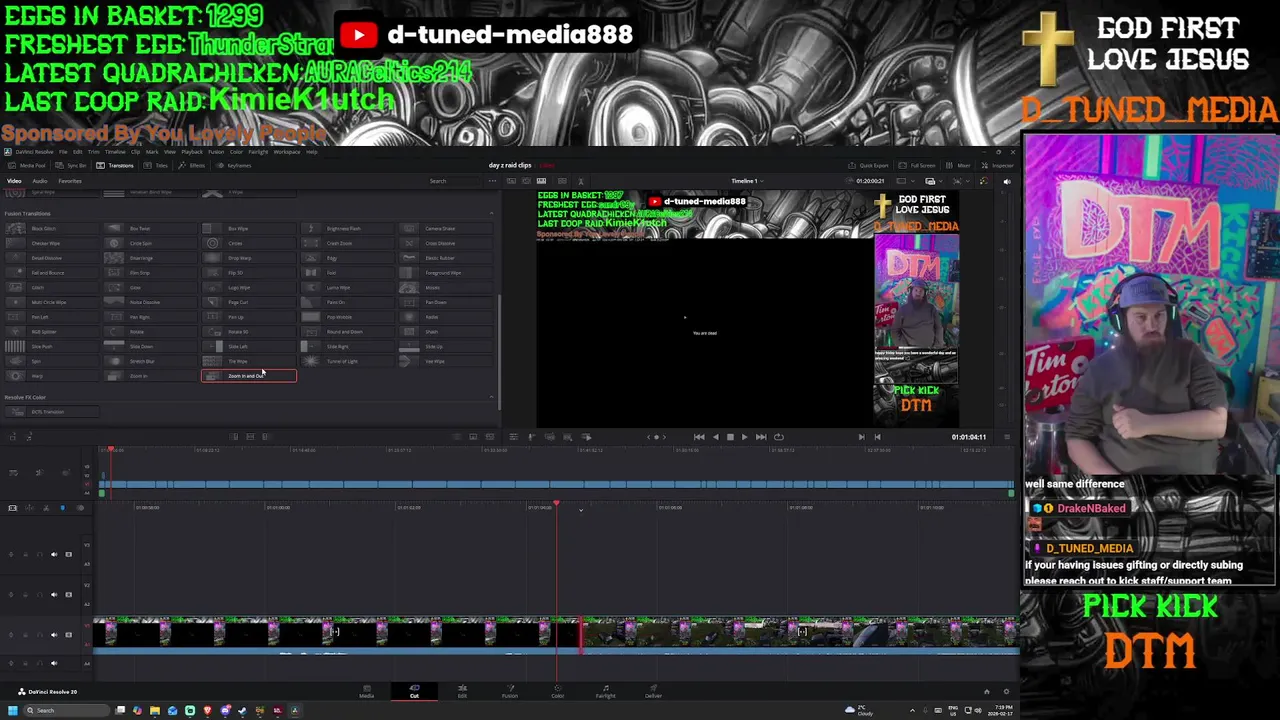Select Source Clip viewer mode icon
The height and width of the screenshot is (720, 1280).
(x=511, y=181)
